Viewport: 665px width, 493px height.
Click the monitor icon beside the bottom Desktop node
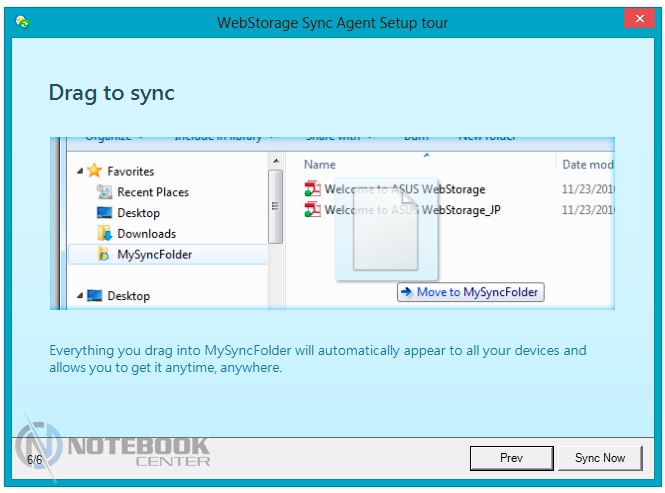(x=95, y=296)
